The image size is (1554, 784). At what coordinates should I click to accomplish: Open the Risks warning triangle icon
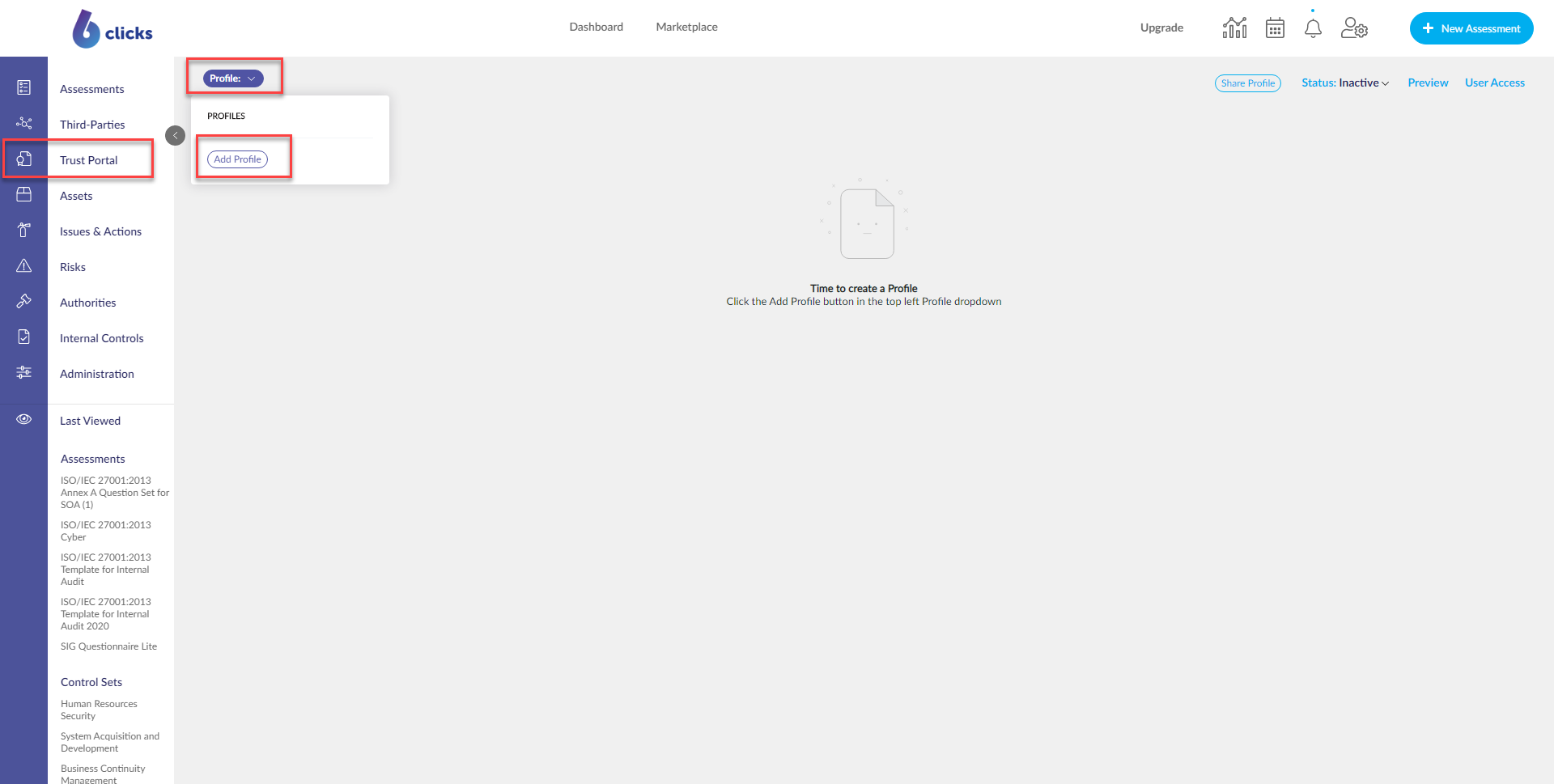(x=24, y=265)
